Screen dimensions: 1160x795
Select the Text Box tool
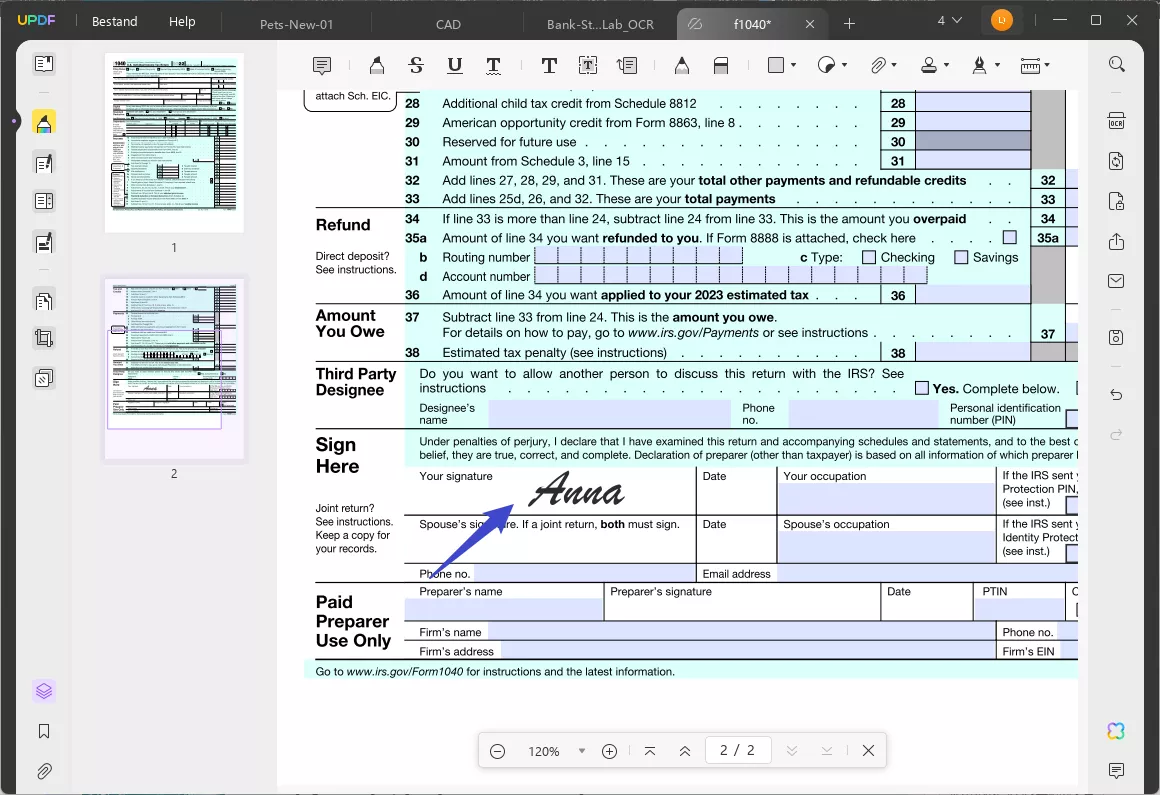coord(588,66)
